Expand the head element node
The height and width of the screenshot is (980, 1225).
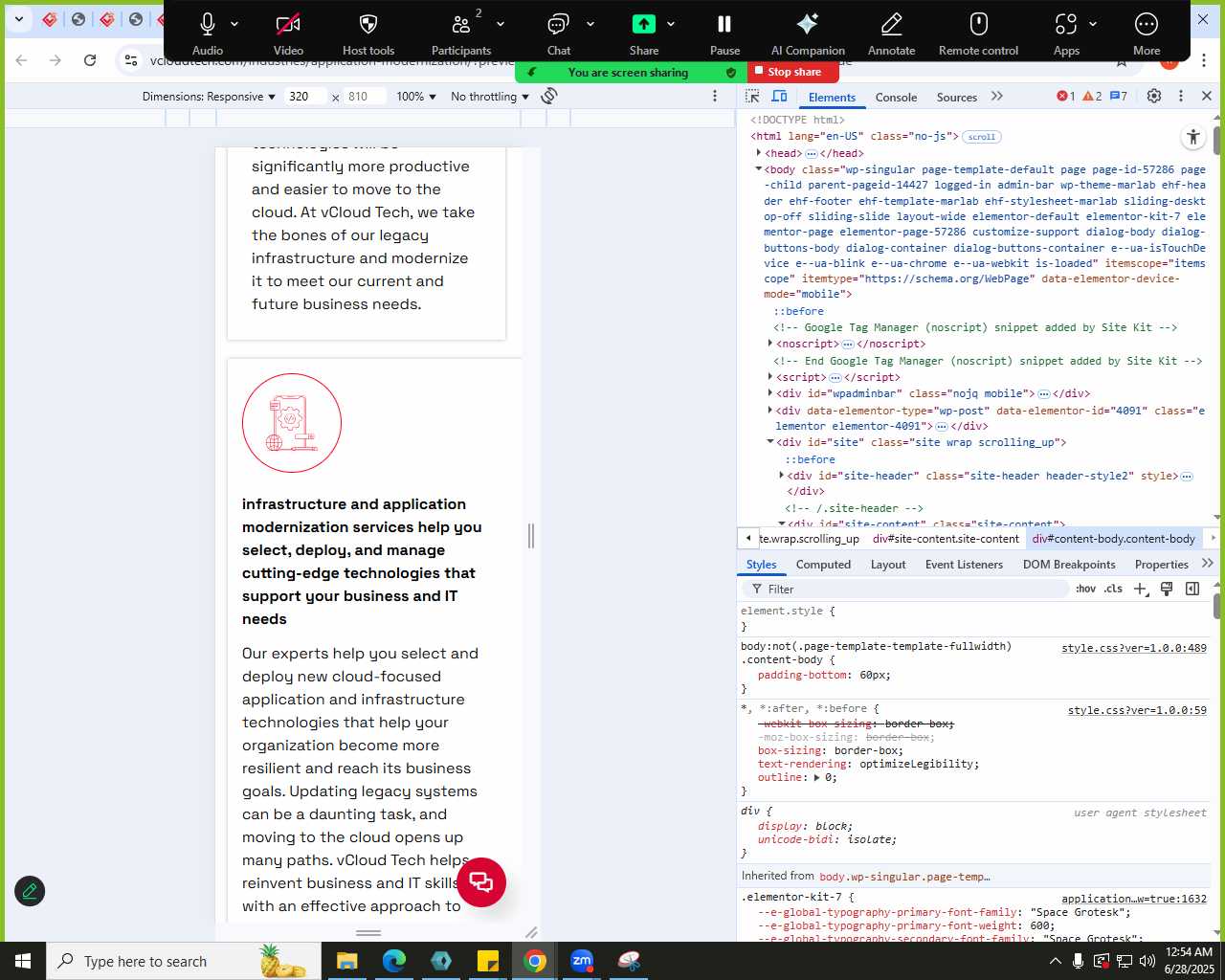759,153
